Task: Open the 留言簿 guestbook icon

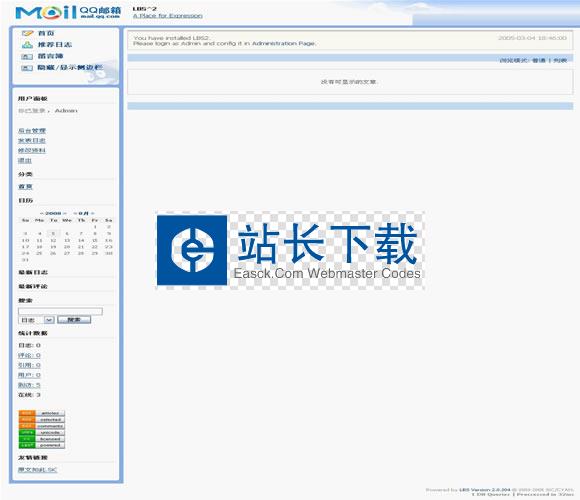Action: [x=27, y=57]
